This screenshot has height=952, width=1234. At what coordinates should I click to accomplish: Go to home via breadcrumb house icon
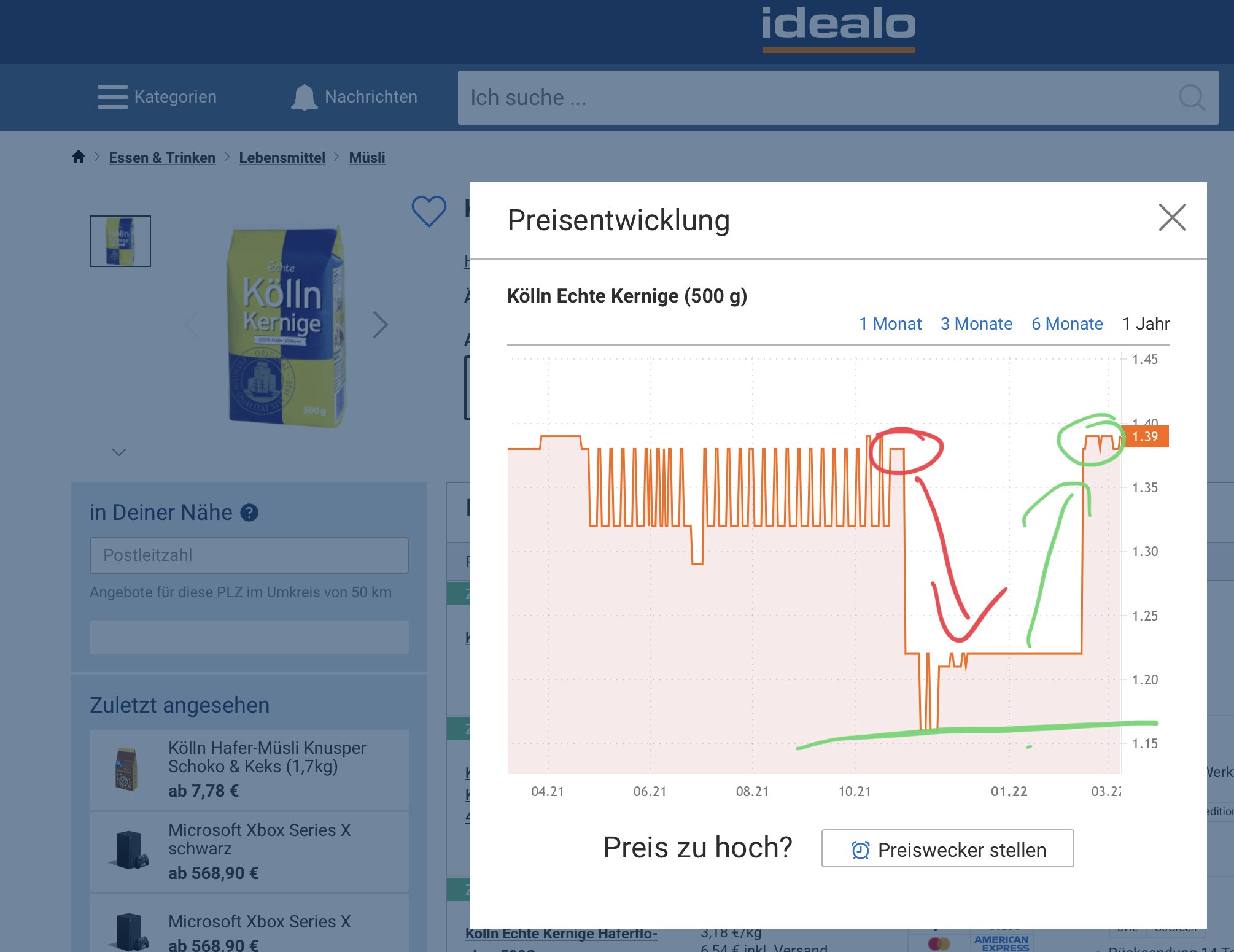79,157
